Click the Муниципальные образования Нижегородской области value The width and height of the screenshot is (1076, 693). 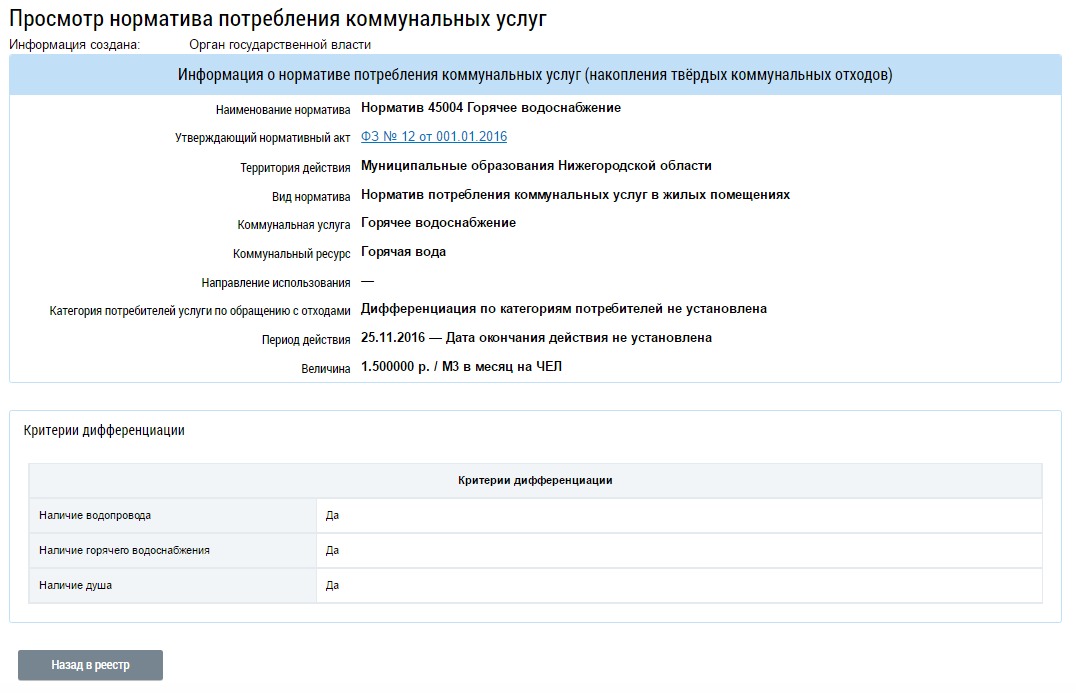click(x=536, y=165)
